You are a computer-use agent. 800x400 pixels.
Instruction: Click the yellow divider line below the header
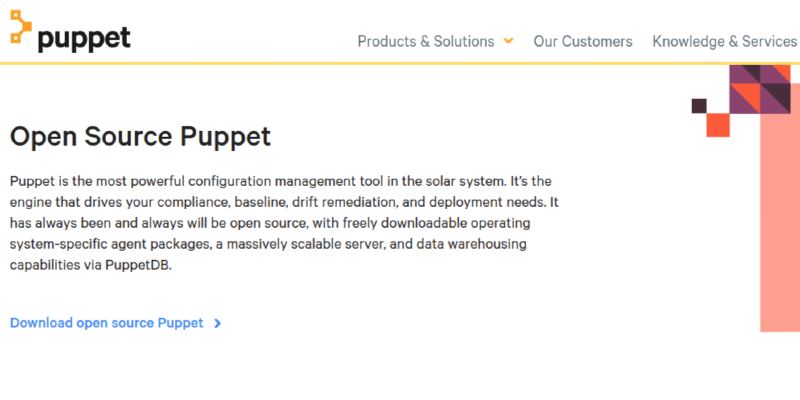(x=400, y=64)
